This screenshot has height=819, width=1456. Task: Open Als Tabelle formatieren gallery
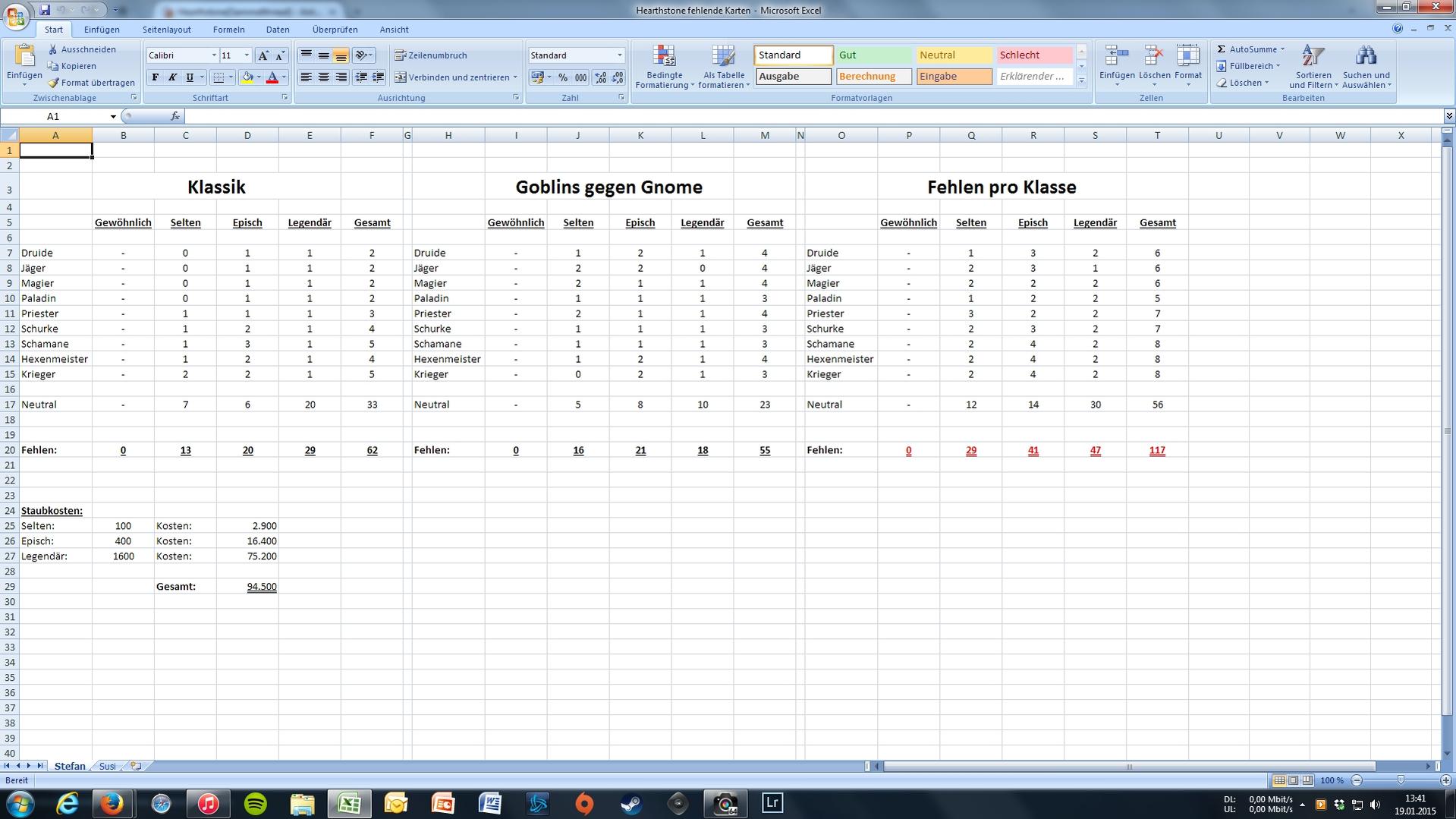coord(724,67)
